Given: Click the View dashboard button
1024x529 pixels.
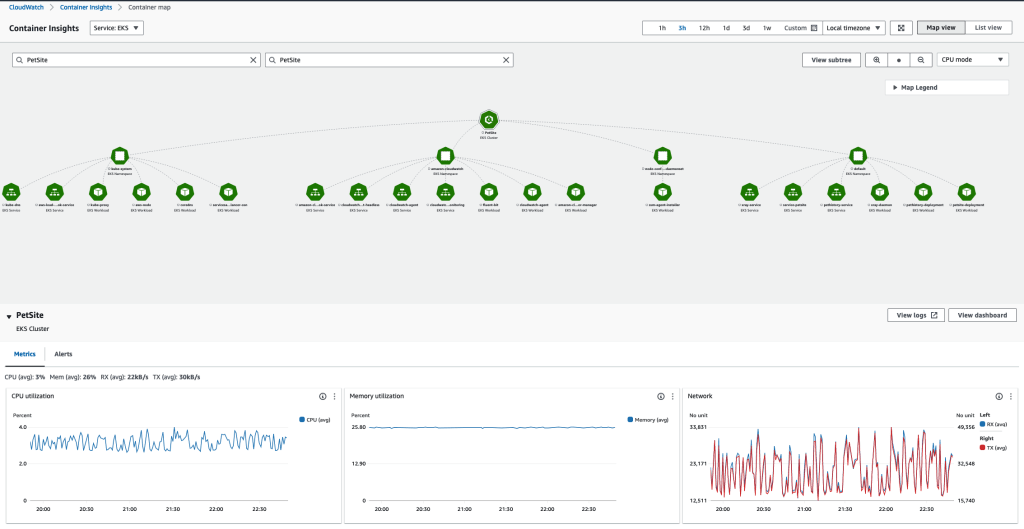Looking at the screenshot, I should 982,315.
